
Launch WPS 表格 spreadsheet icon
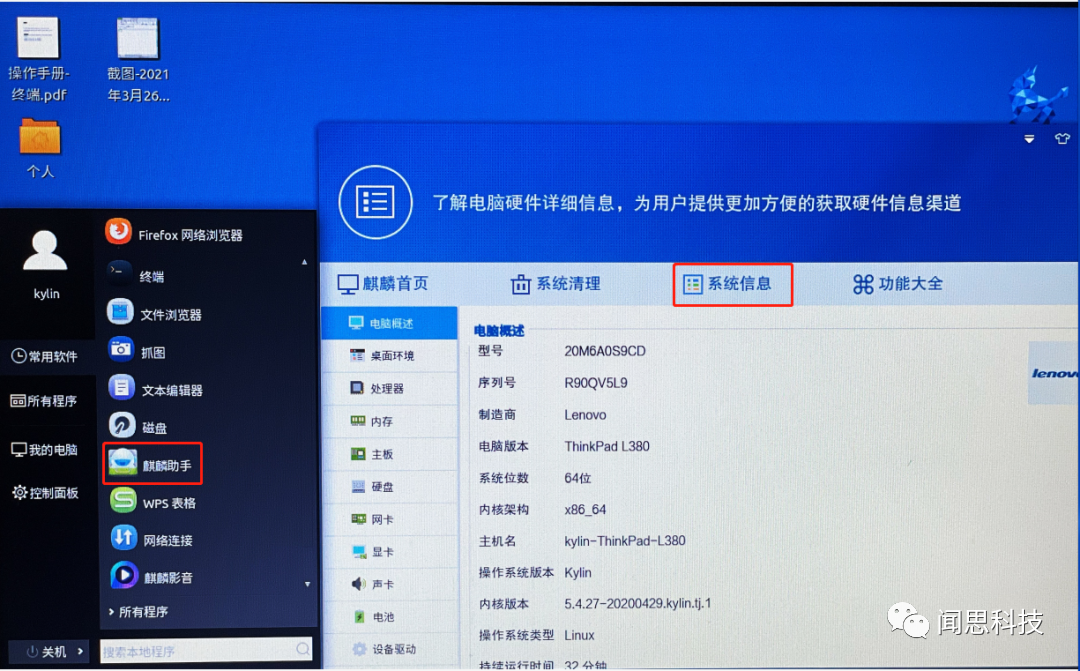123,501
